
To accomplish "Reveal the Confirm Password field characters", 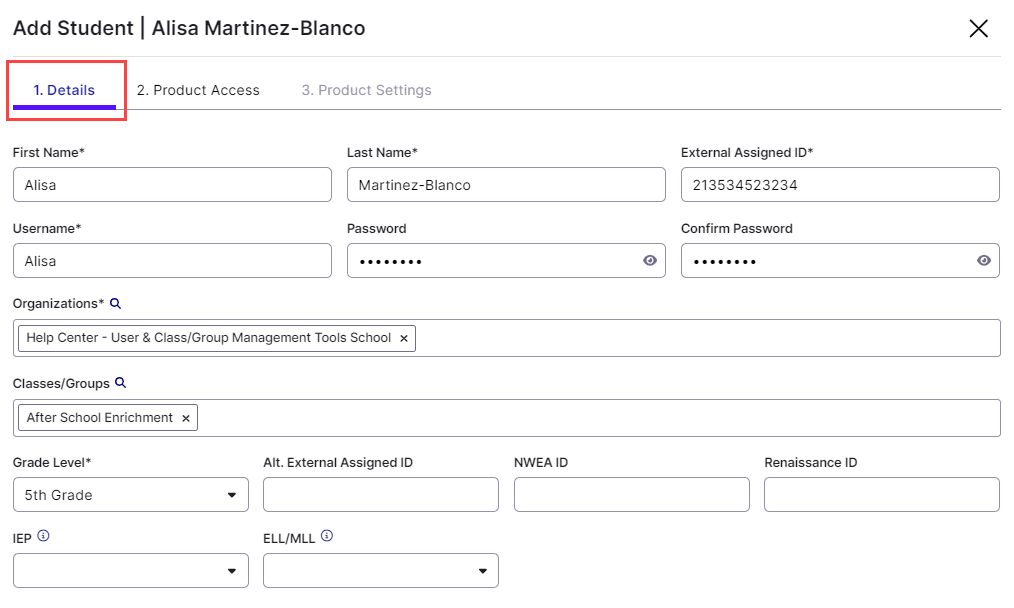I will (x=984, y=260).
